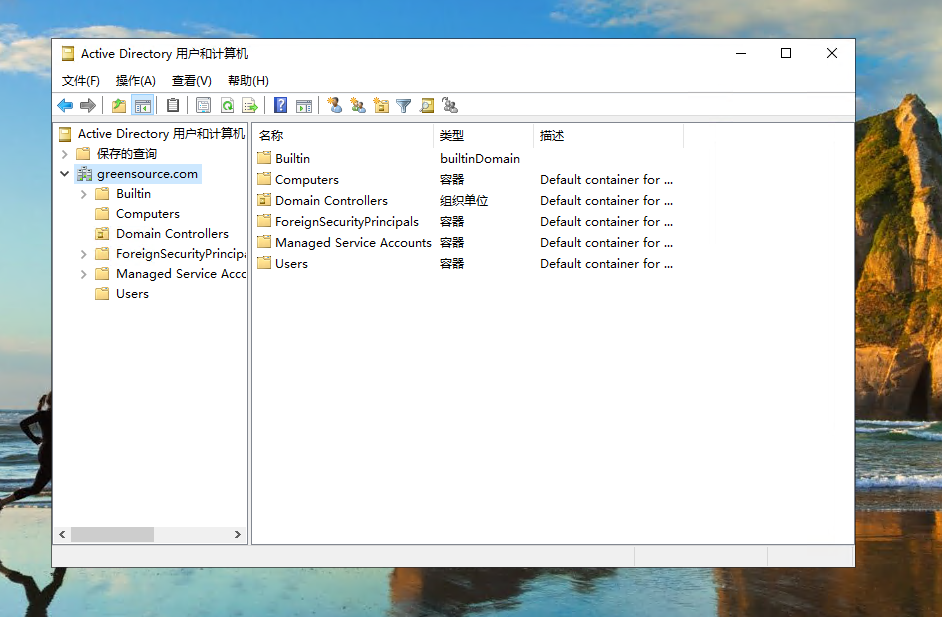Find objects in Active Directory icon

(427, 106)
